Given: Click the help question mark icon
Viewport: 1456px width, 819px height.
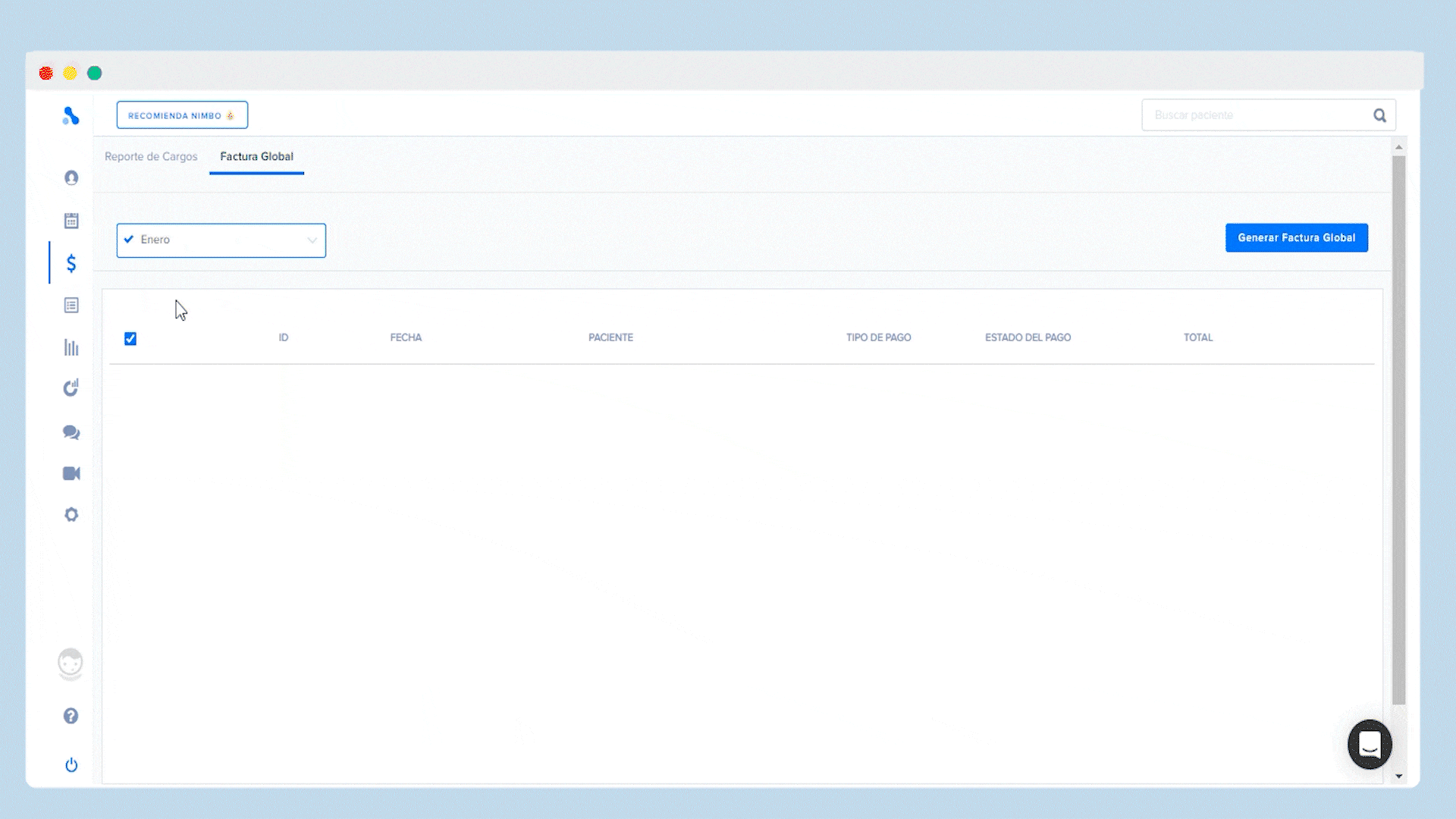Looking at the screenshot, I should [71, 715].
